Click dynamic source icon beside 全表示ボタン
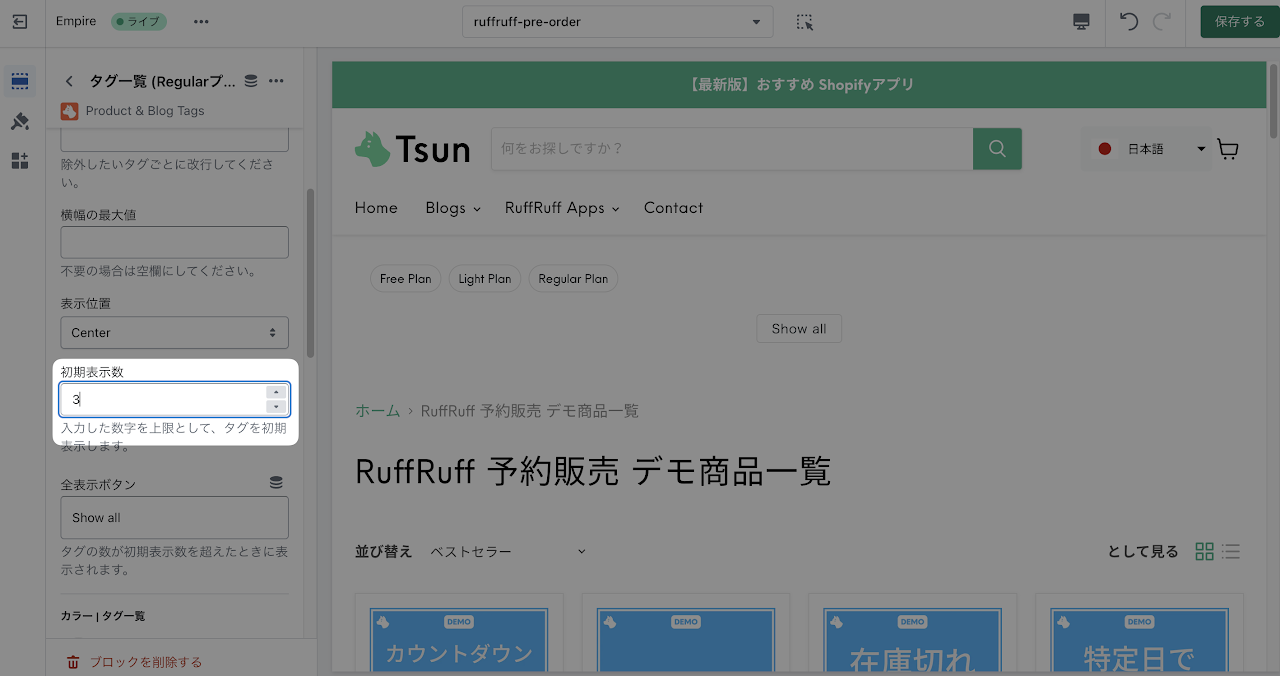The height and width of the screenshot is (676, 1280). (276, 483)
